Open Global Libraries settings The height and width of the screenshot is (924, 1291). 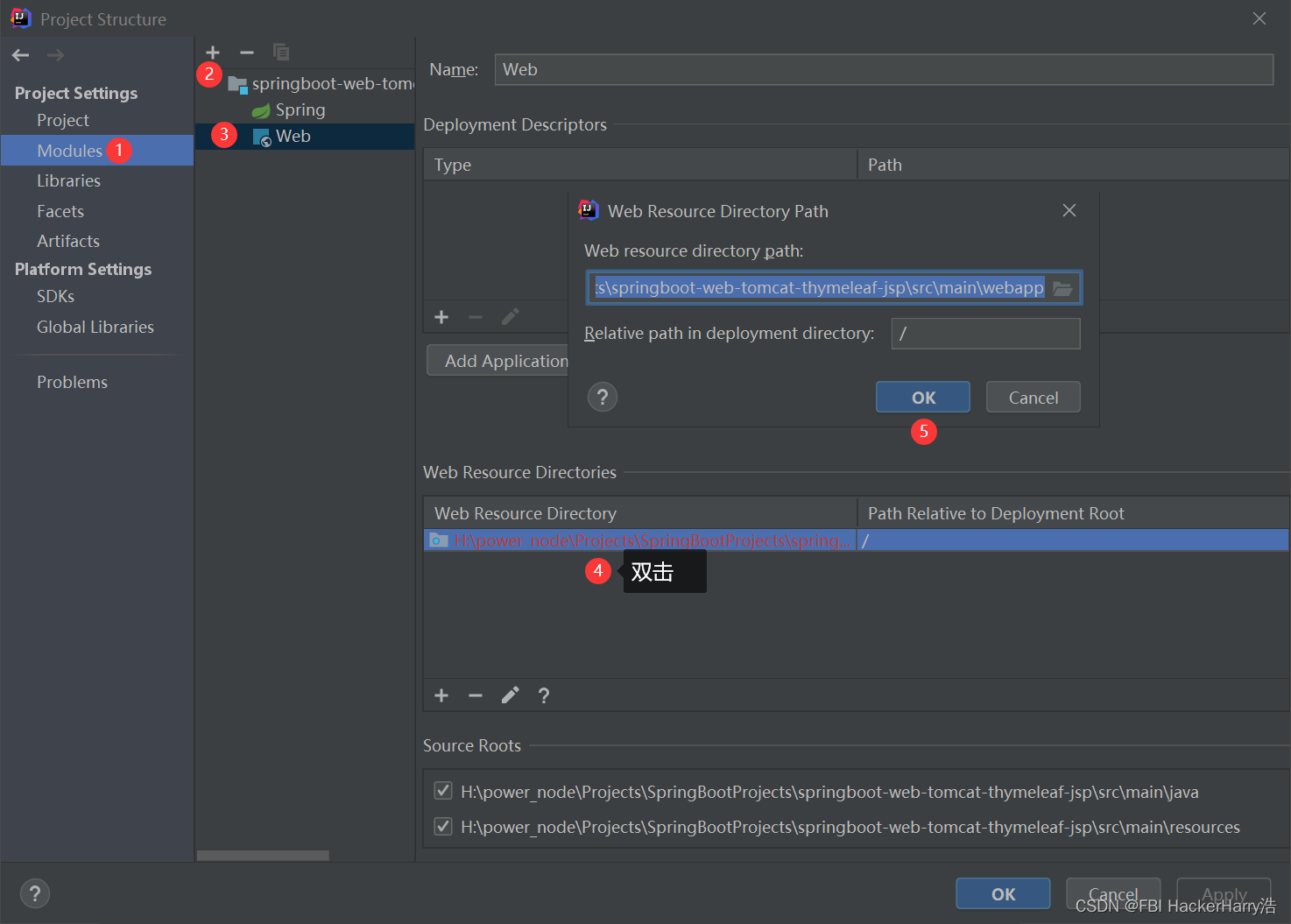(x=95, y=327)
